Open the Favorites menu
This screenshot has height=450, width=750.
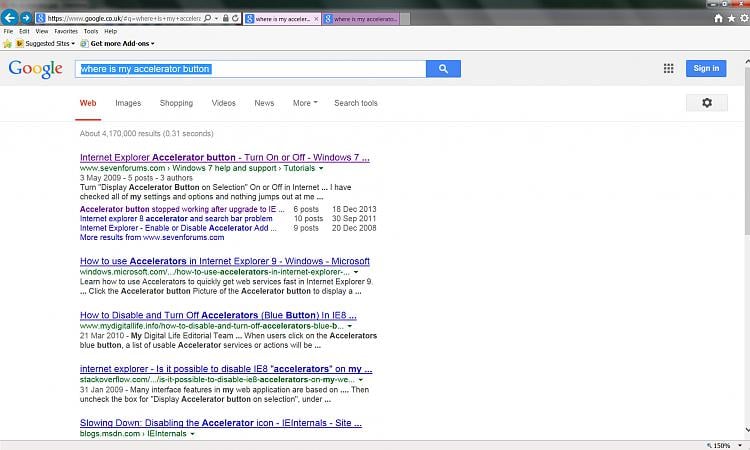[66, 31]
